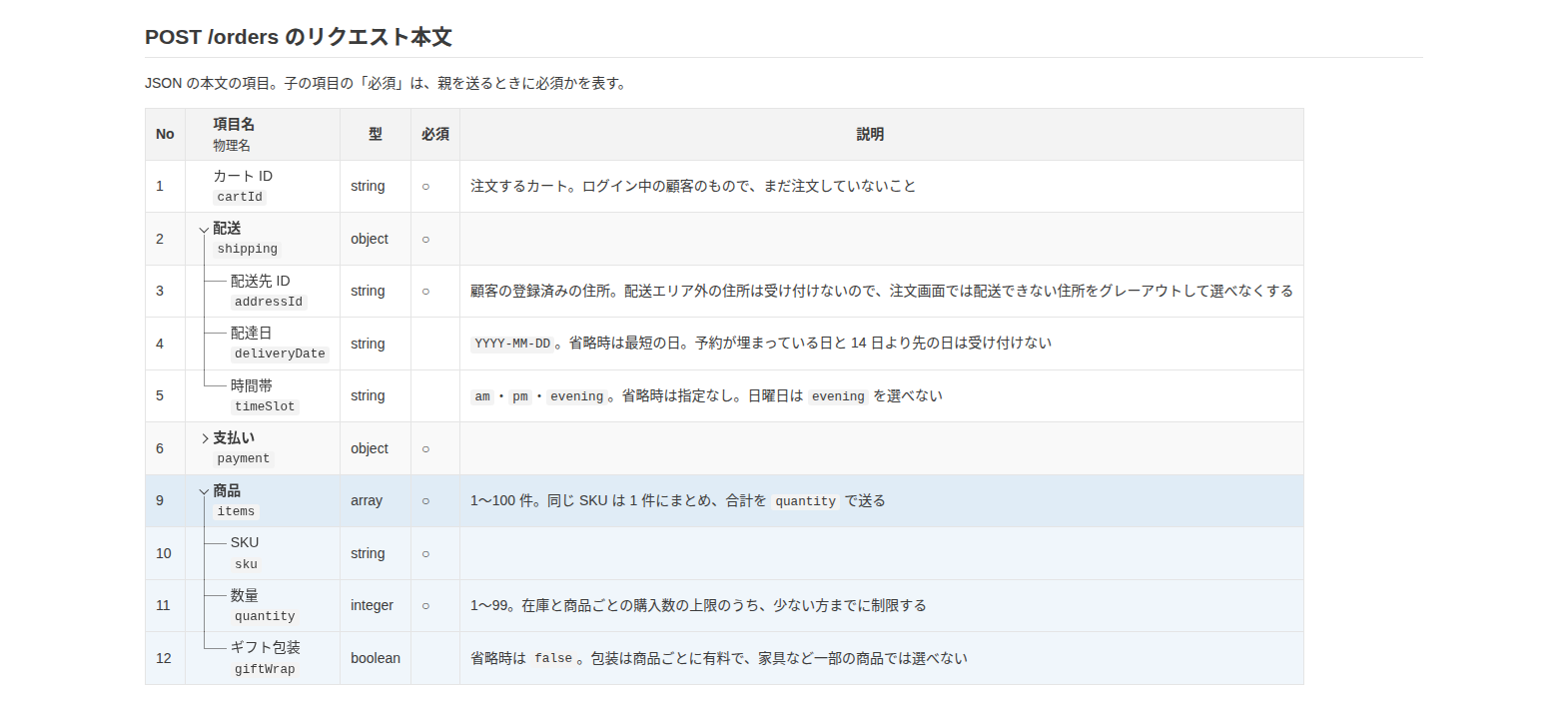Image resolution: width=1568 pixels, height=708 pixels.
Task: Click the heading 'POST /orders のリクエスト本文'
Action: click(x=299, y=37)
